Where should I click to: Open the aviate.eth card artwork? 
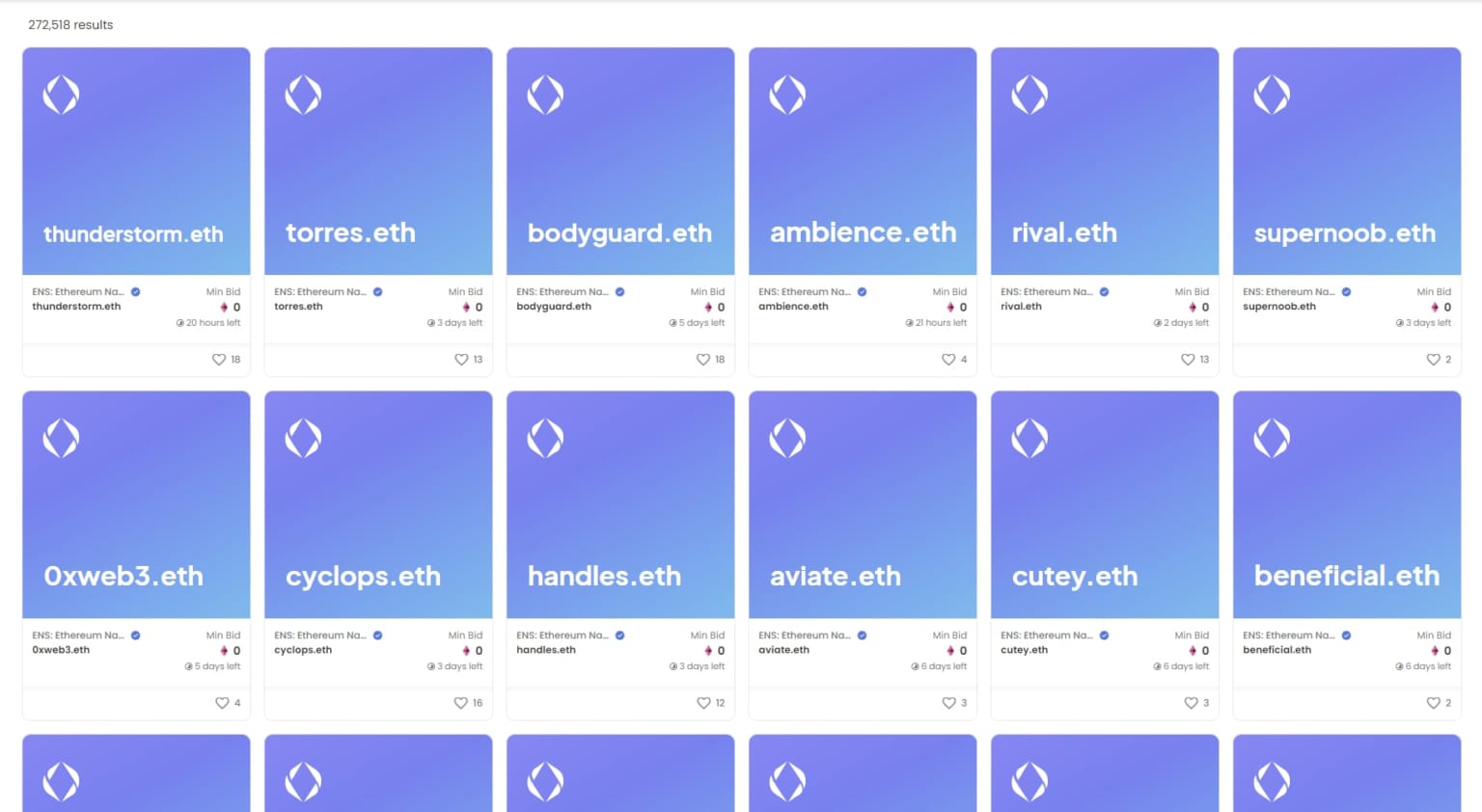click(x=862, y=503)
